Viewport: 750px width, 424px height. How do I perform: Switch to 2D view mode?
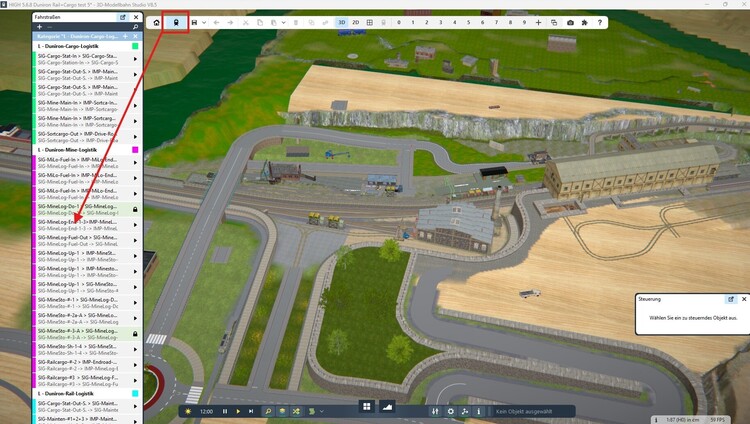355,22
